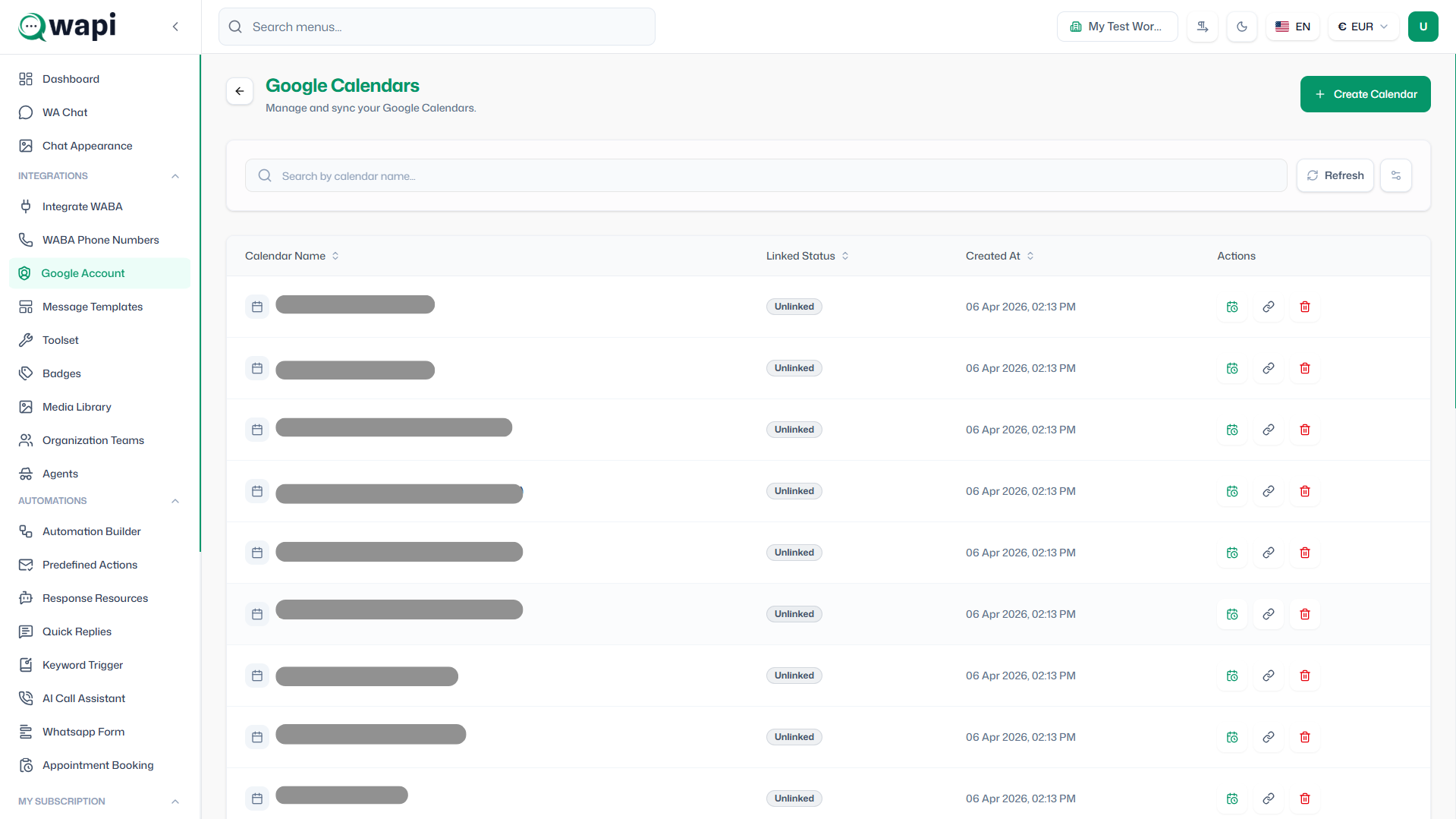The image size is (1456, 819).
Task: Delete the first calendar row
Action: (x=1305, y=307)
